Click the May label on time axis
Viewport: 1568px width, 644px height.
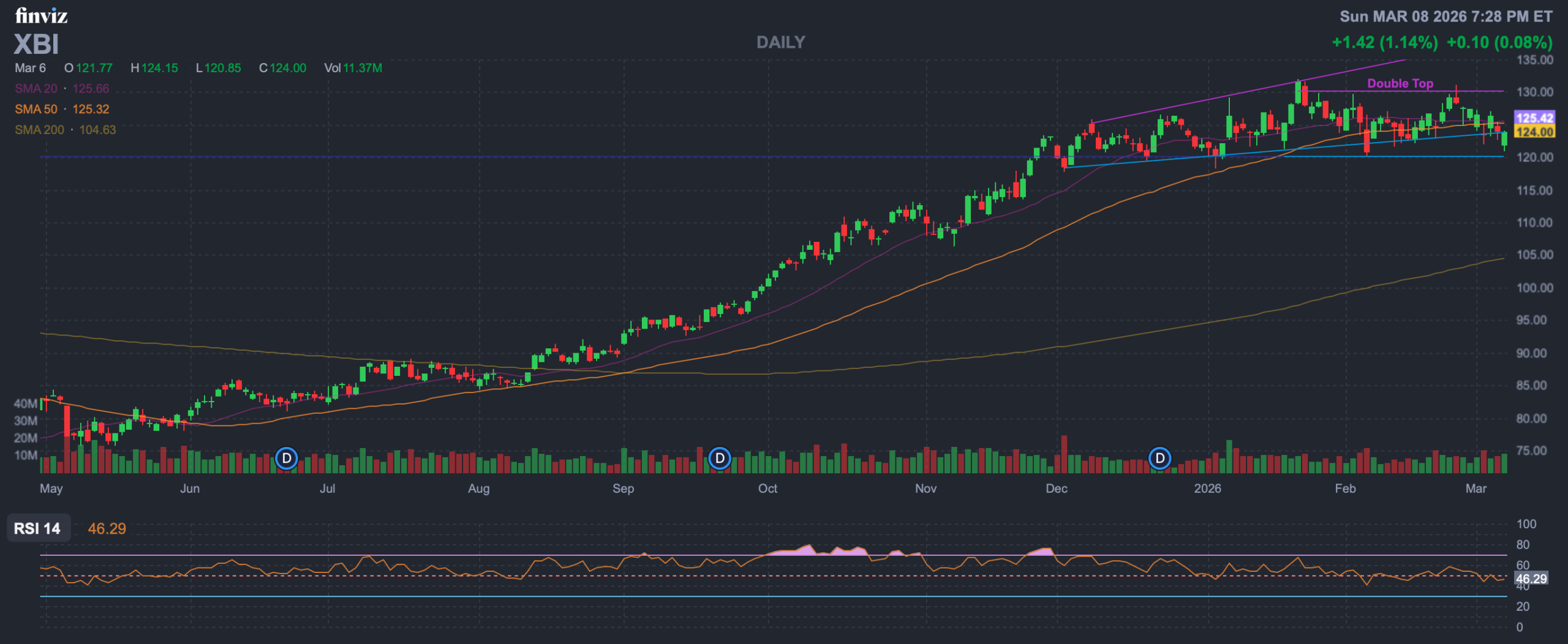(51, 489)
